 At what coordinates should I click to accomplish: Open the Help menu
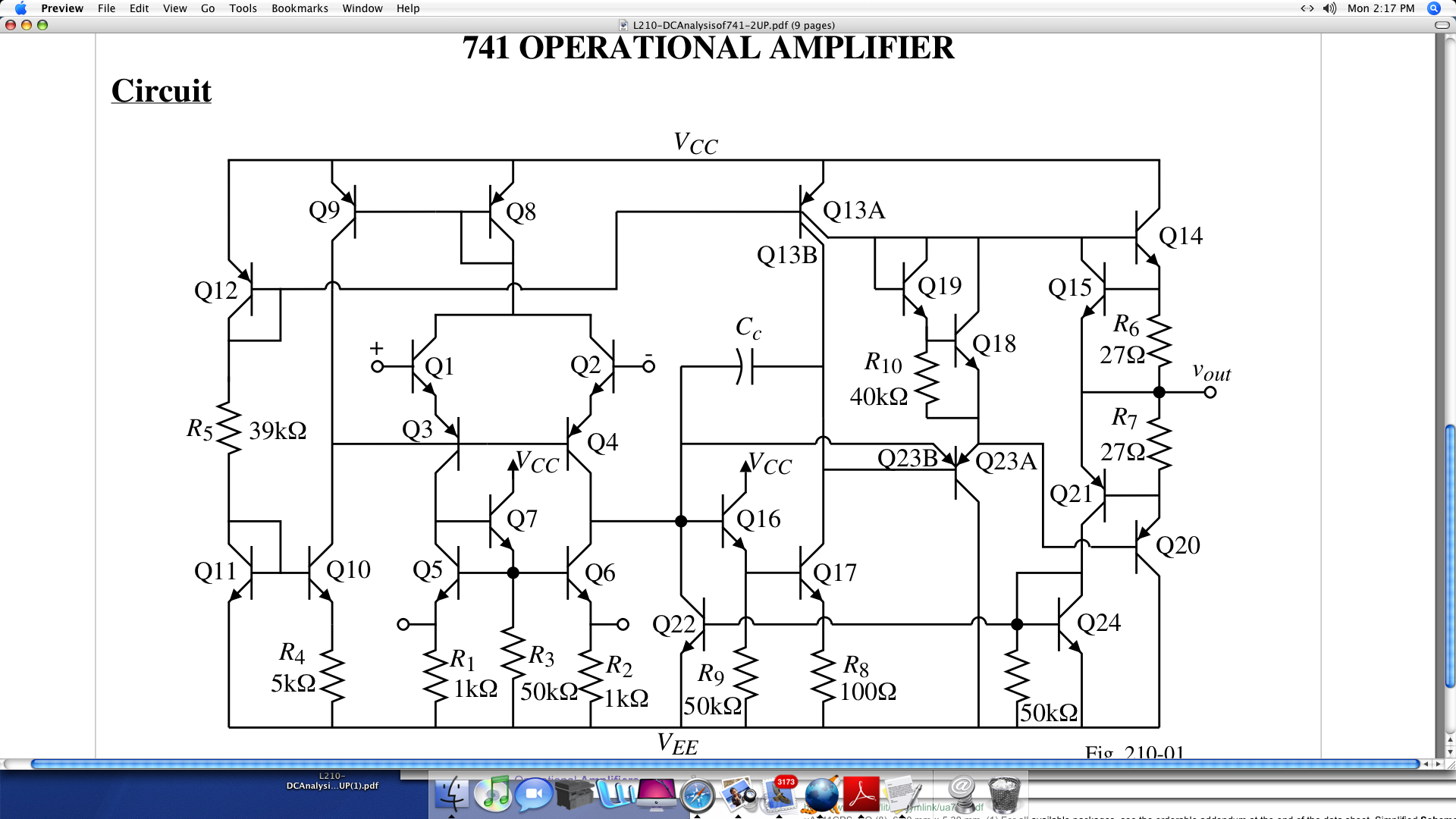[x=408, y=8]
